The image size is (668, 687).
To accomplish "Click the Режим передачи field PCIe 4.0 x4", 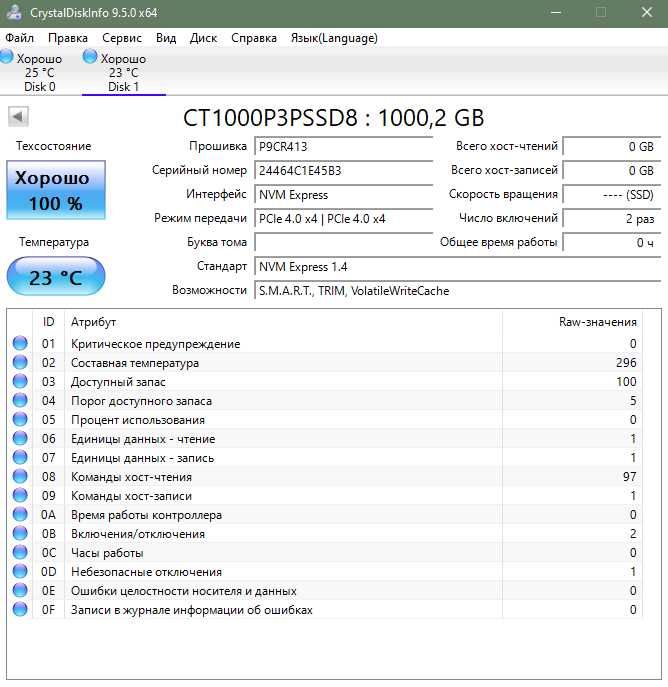I will click(343, 219).
